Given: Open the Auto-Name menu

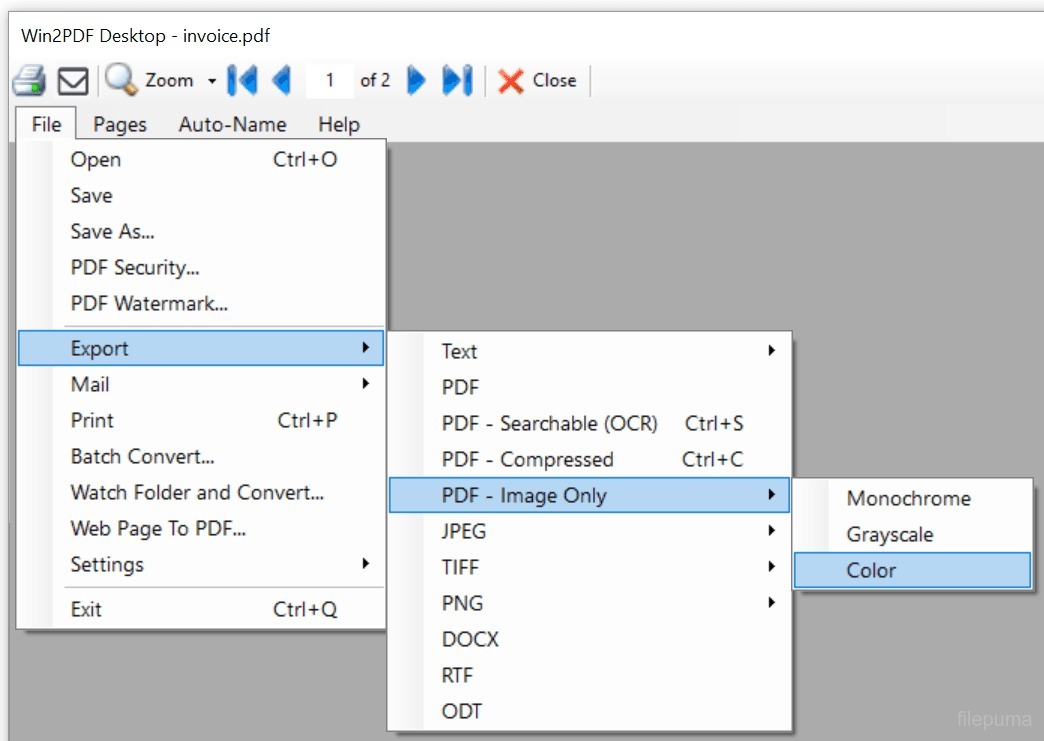Looking at the screenshot, I should click(x=232, y=125).
